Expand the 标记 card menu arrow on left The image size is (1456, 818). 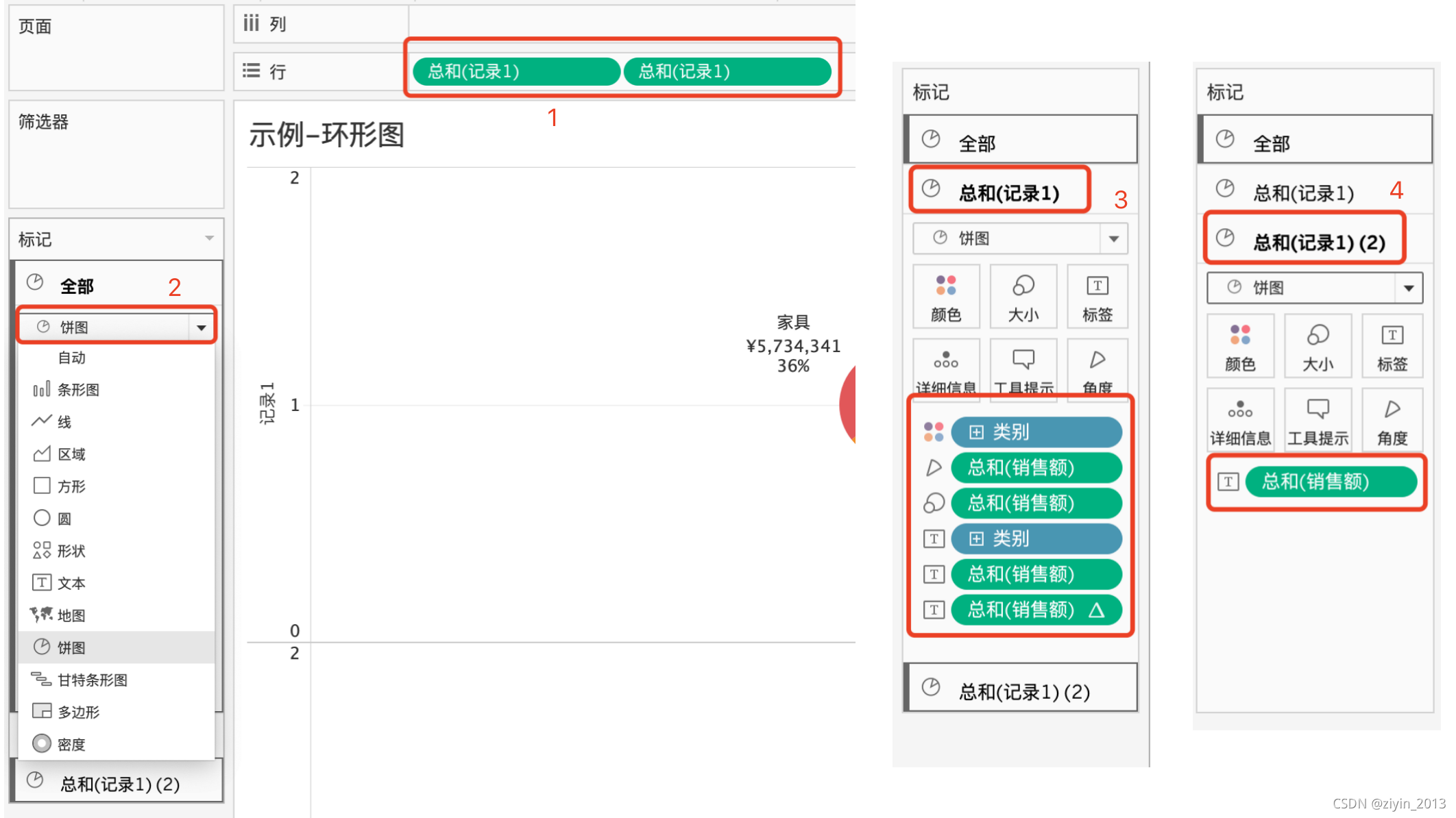209,238
